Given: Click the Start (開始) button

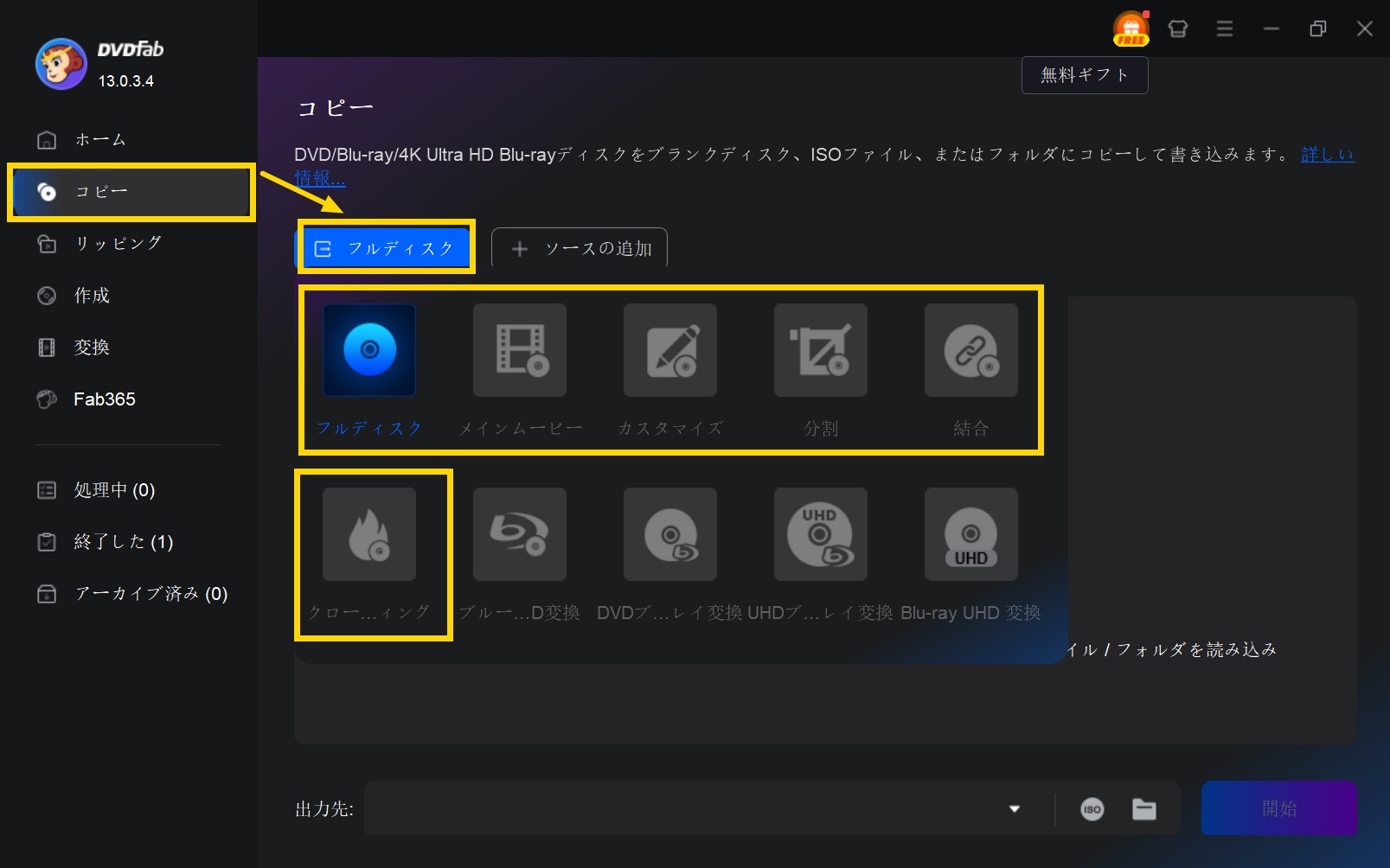Looking at the screenshot, I should (x=1278, y=808).
